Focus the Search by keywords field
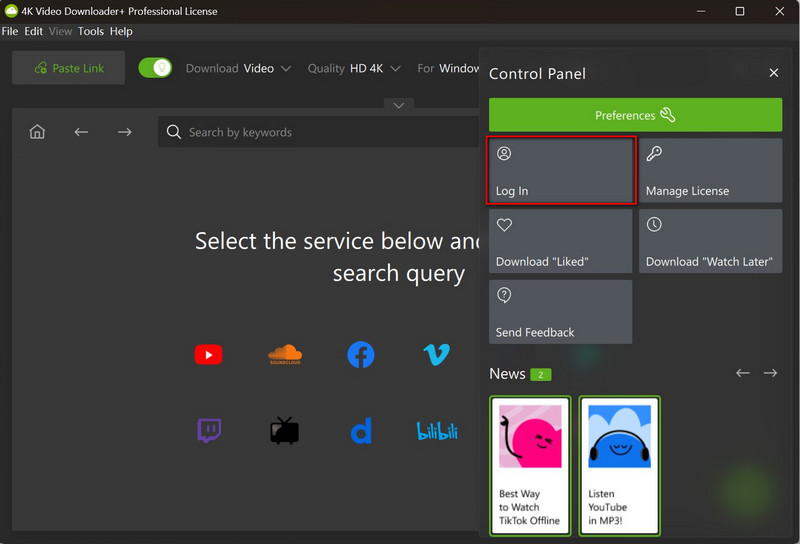The width and height of the screenshot is (800, 544). [318, 132]
